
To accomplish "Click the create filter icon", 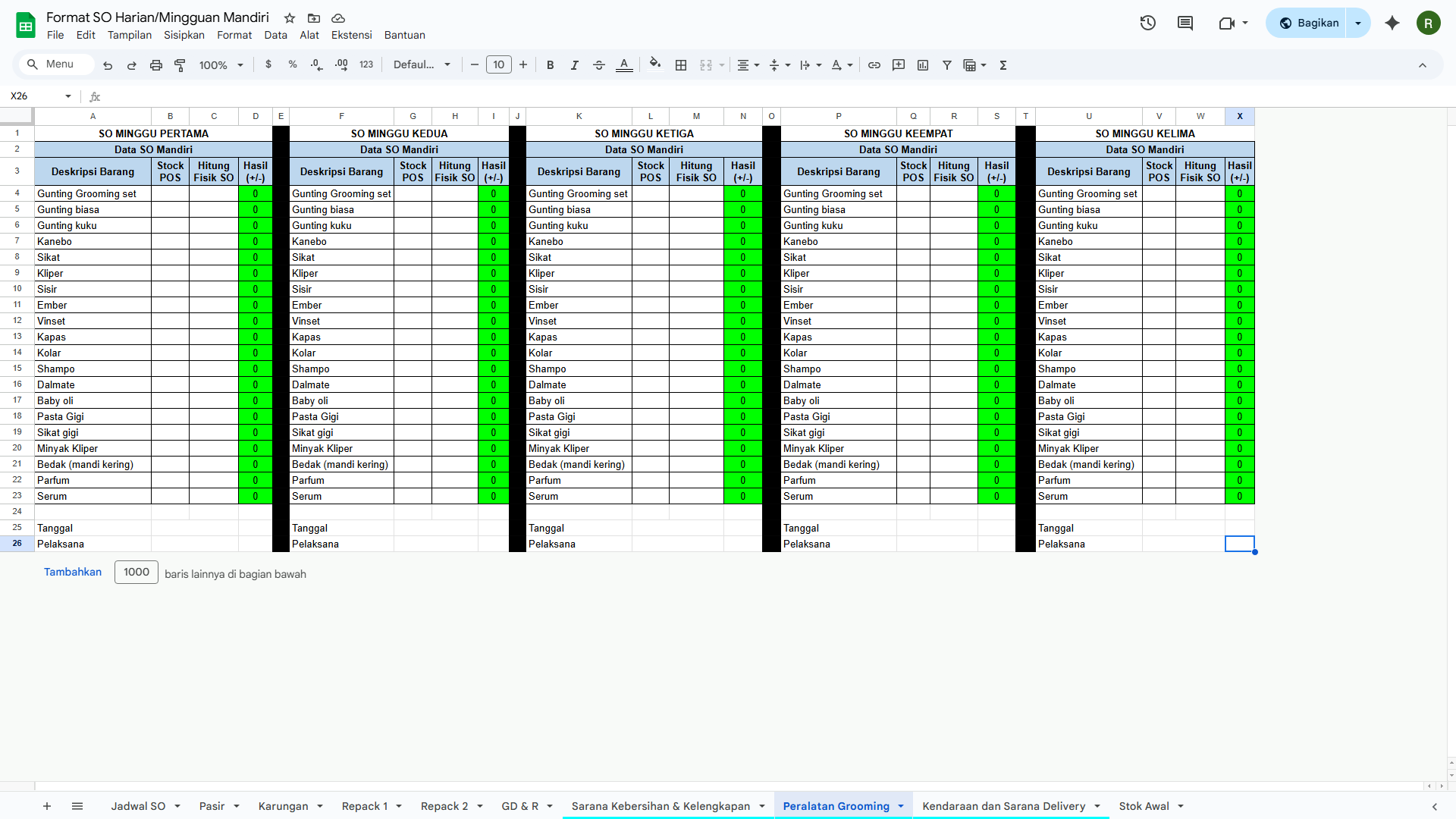I will [947, 65].
